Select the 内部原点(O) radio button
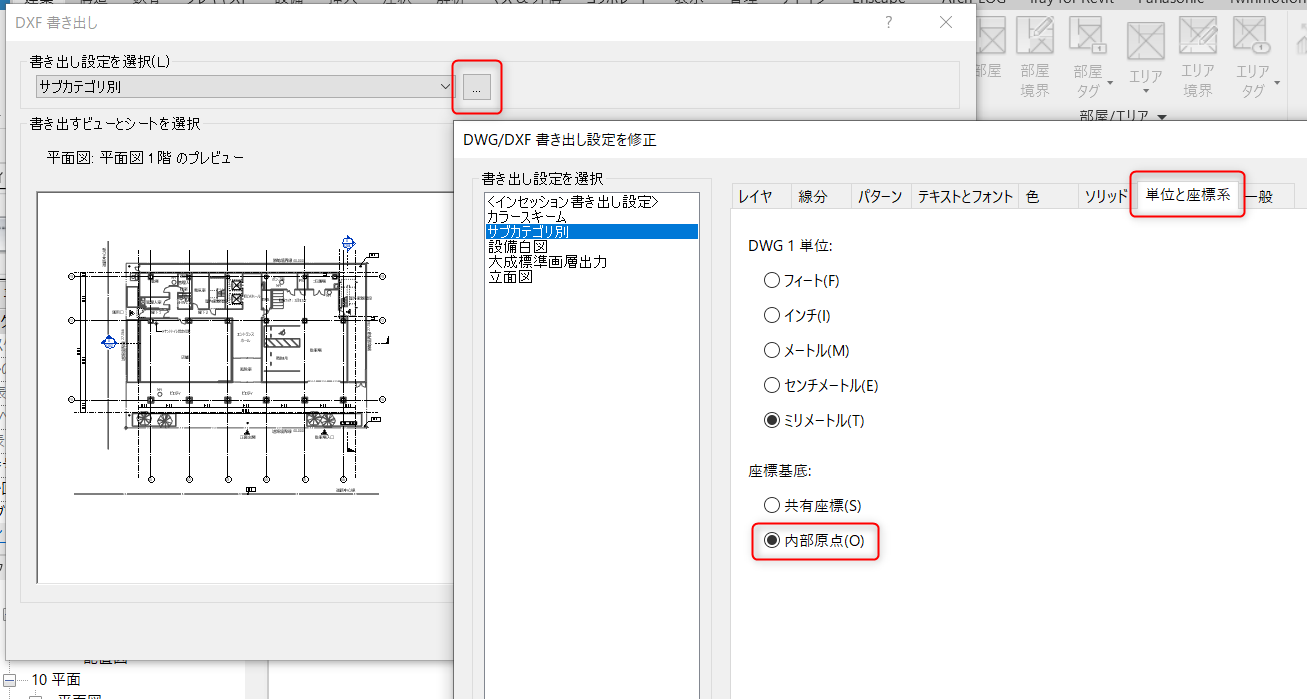1307x699 pixels. [771, 541]
